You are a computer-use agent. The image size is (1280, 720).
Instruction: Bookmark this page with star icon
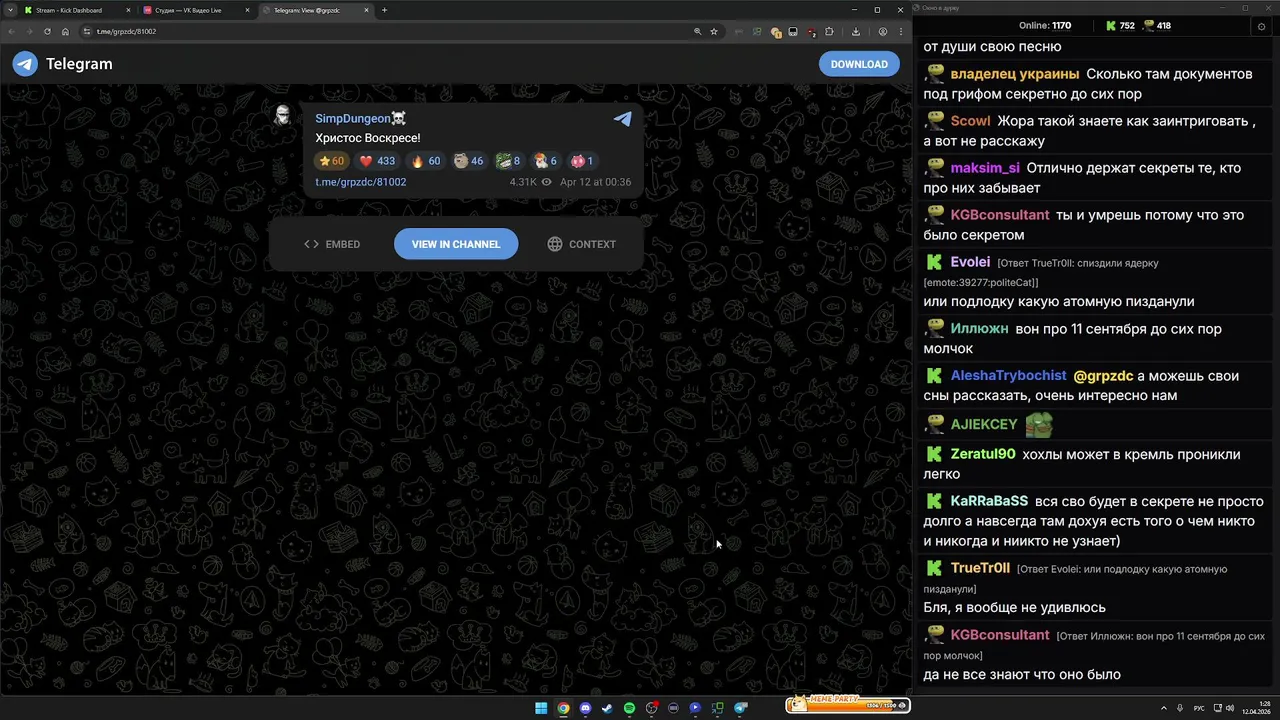tap(714, 31)
